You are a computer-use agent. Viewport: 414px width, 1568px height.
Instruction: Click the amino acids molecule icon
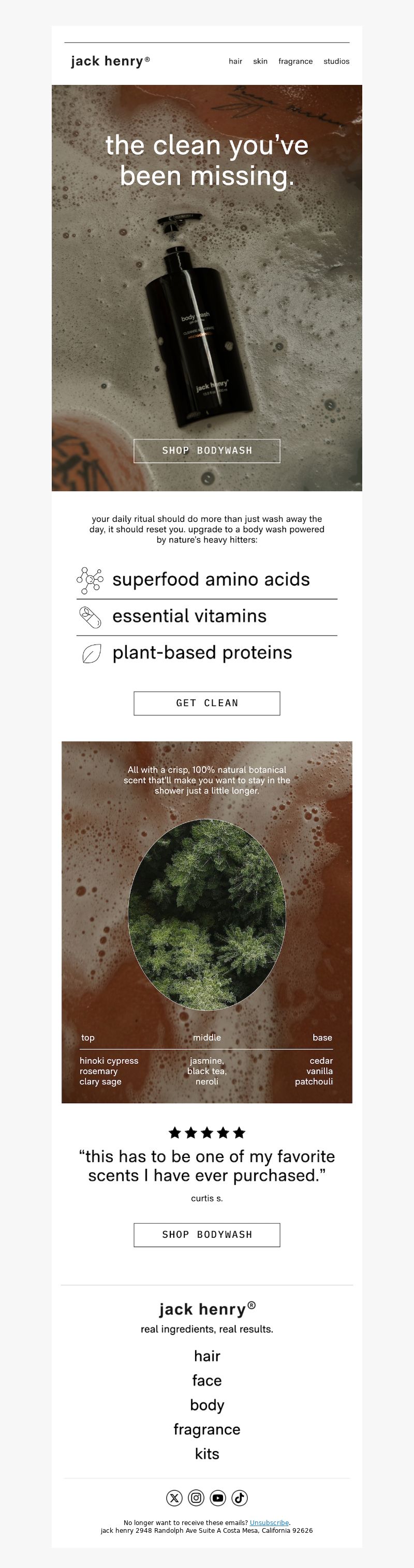click(x=90, y=580)
